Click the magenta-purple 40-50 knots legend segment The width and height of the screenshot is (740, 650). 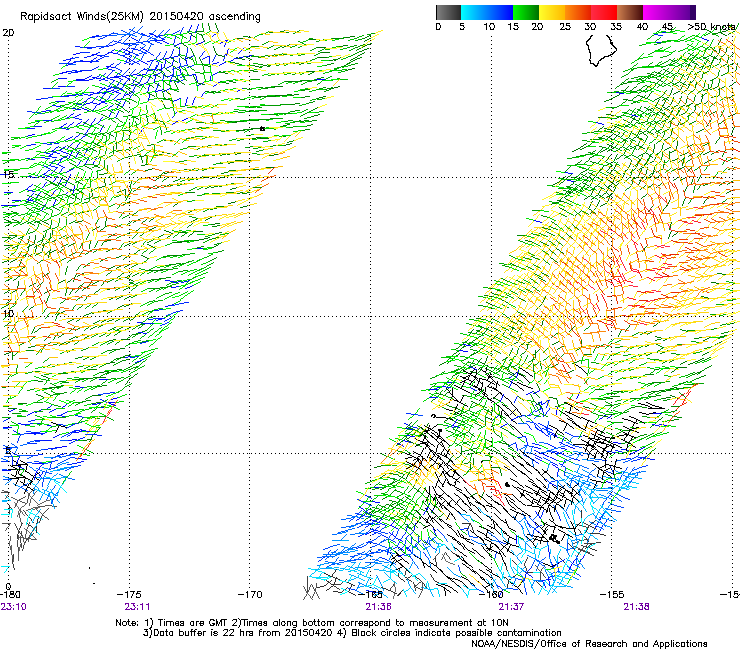(669, 12)
